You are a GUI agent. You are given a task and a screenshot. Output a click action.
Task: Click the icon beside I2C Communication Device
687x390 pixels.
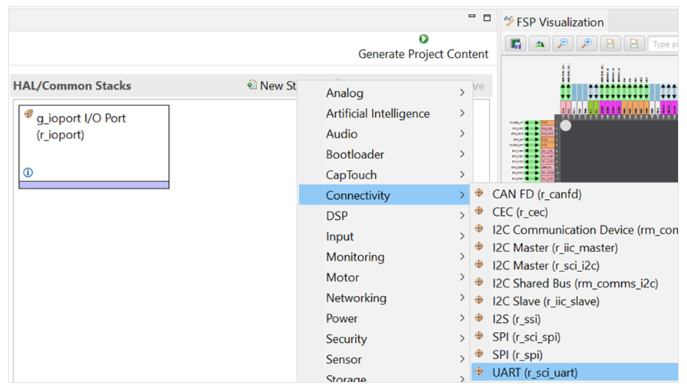[479, 228]
